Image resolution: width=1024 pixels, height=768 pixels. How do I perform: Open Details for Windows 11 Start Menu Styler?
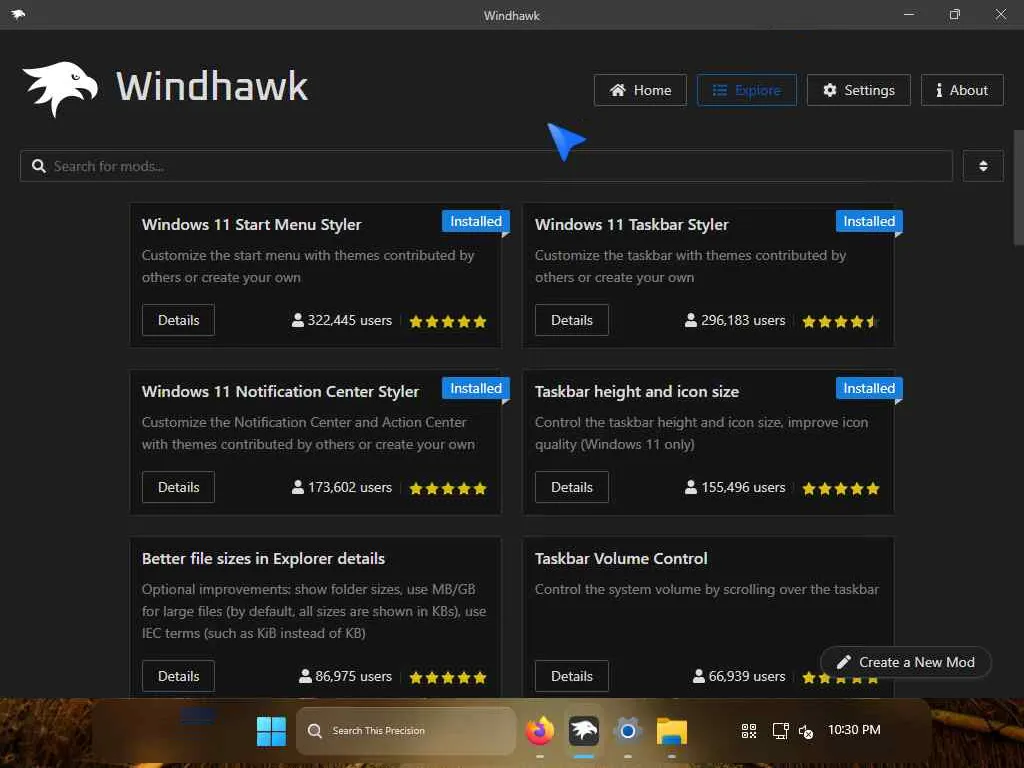coord(178,320)
